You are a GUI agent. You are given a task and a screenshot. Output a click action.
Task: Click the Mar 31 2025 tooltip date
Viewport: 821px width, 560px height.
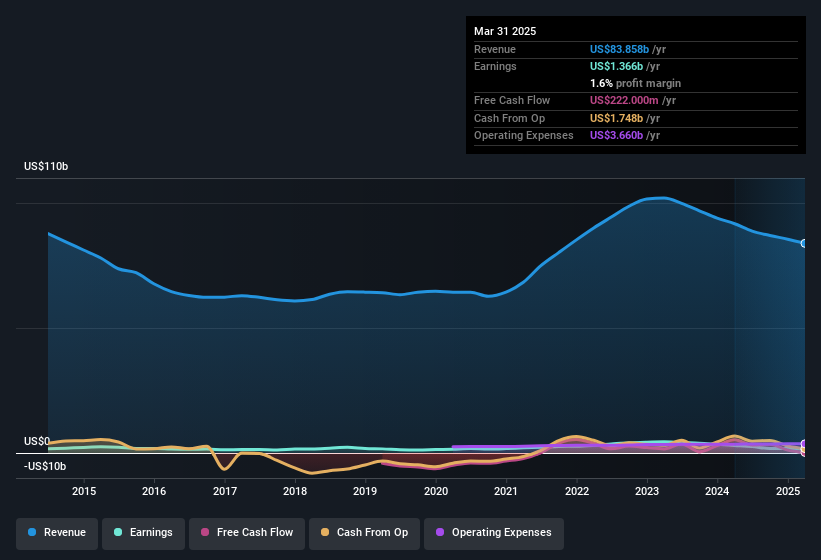[505, 31]
